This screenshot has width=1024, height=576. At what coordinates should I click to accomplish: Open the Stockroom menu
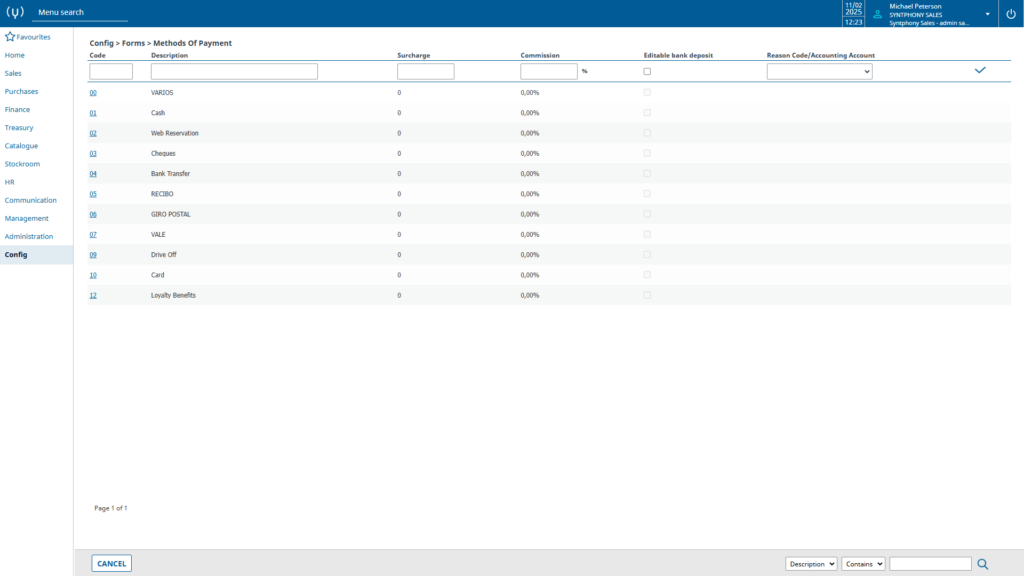pos(22,164)
